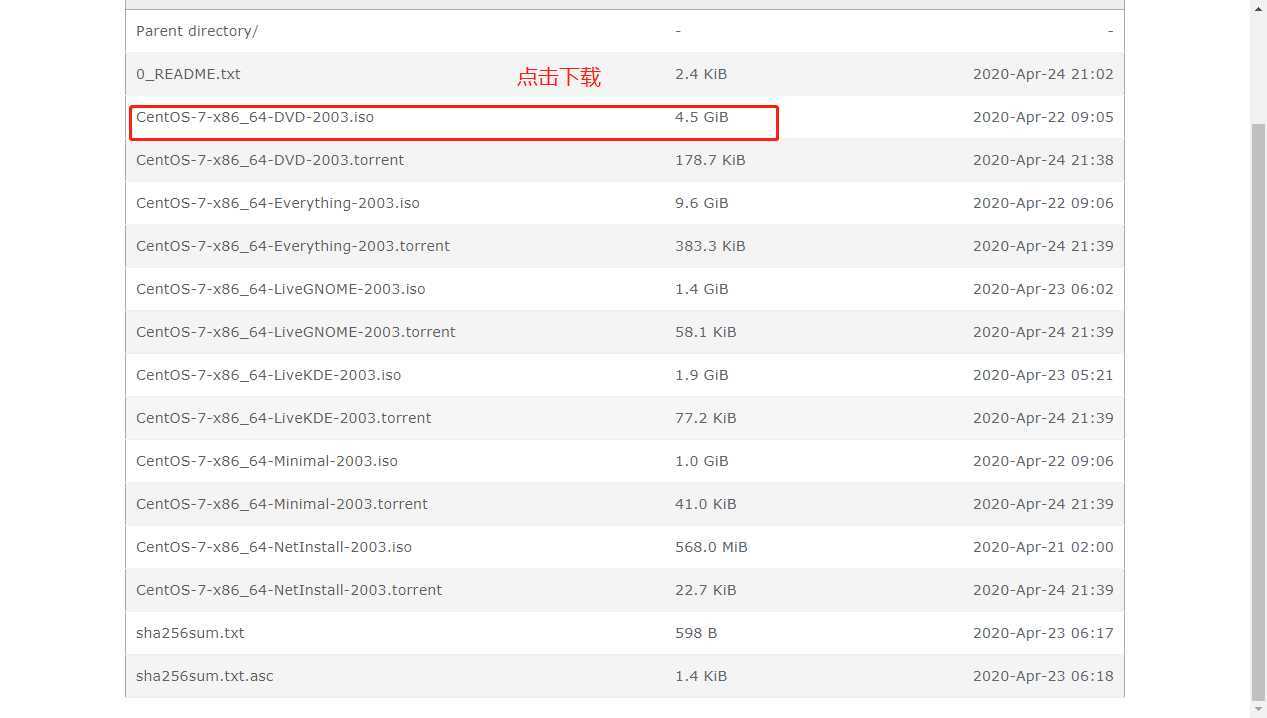Download CentOS-7-x86_64-Minimal-2003.torrent
This screenshot has height=718, width=1267.
282,504
